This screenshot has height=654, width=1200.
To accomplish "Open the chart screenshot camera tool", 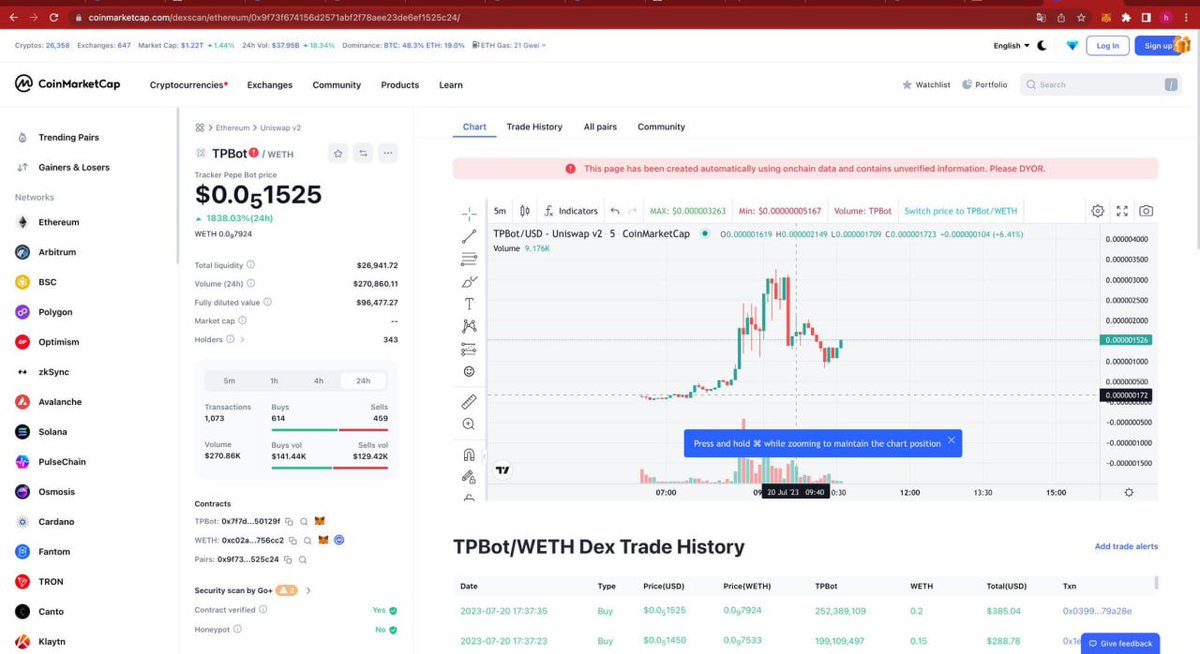I will point(1146,211).
